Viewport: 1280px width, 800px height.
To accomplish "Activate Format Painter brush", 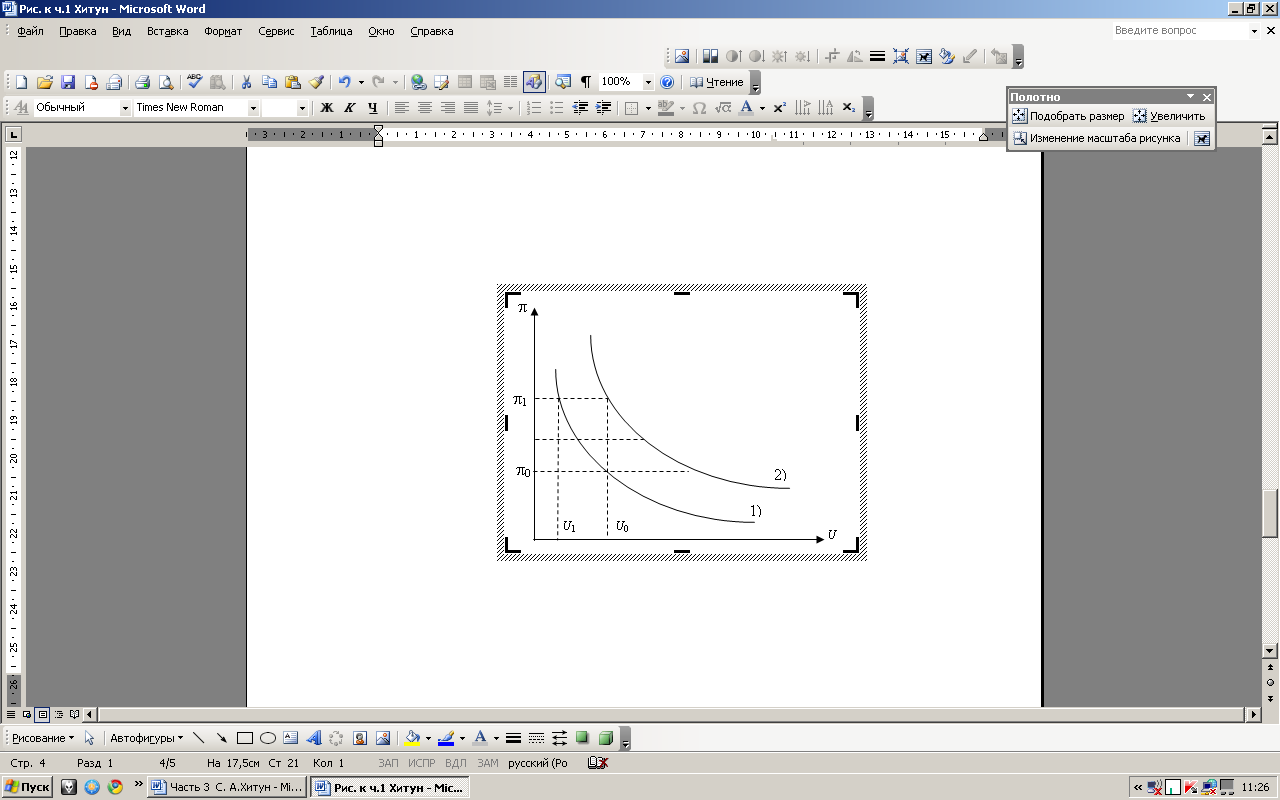I will pos(316,82).
